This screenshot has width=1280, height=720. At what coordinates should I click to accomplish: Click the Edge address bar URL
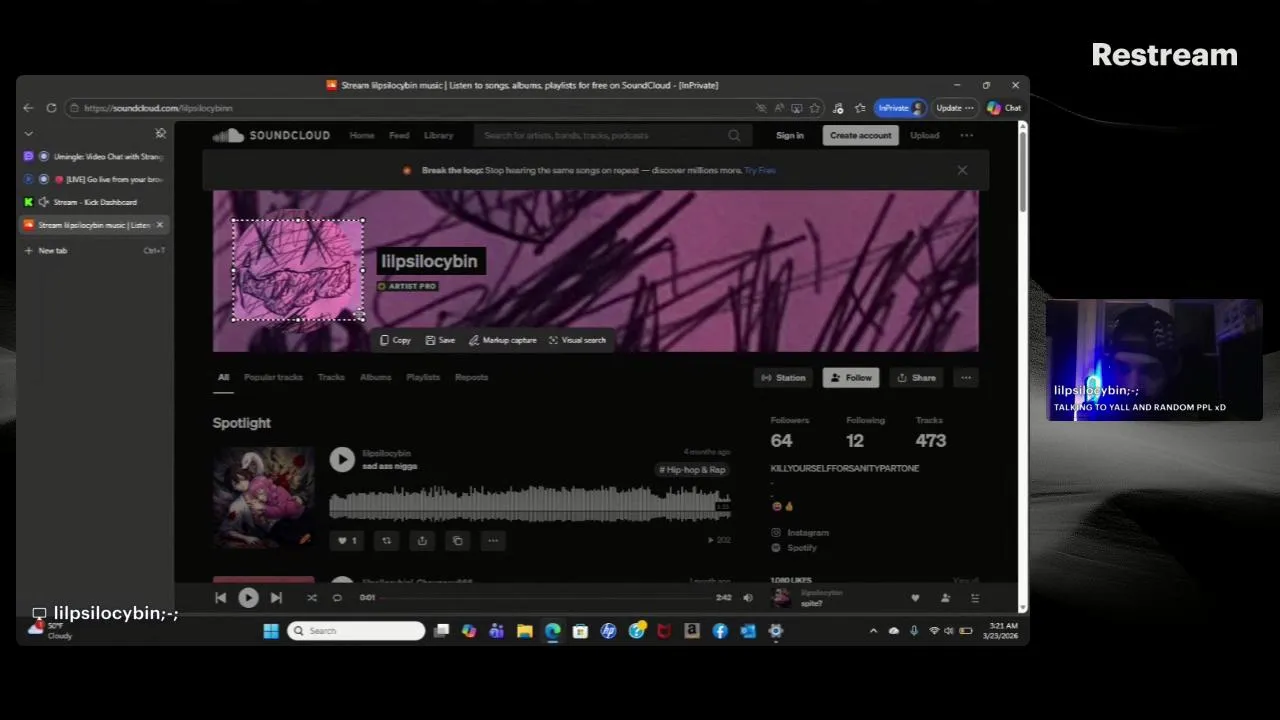[x=159, y=108]
